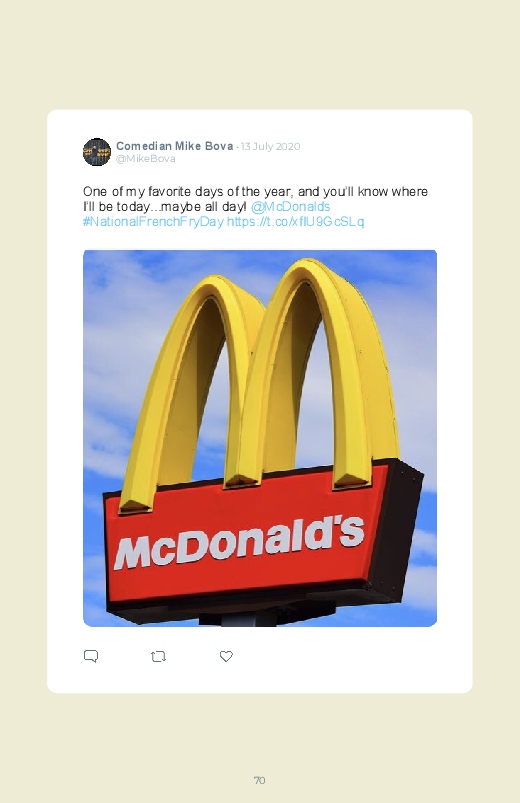The width and height of the screenshot is (520, 803).
Task: Open the 13 July 2020 timestamp
Action: [x=271, y=146]
